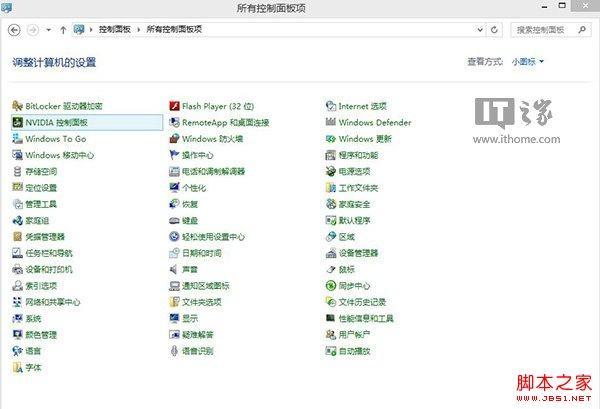Select 所有控制面板项 breadcrumb segment
This screenshot has height=409, width=600.
[171, 31]
